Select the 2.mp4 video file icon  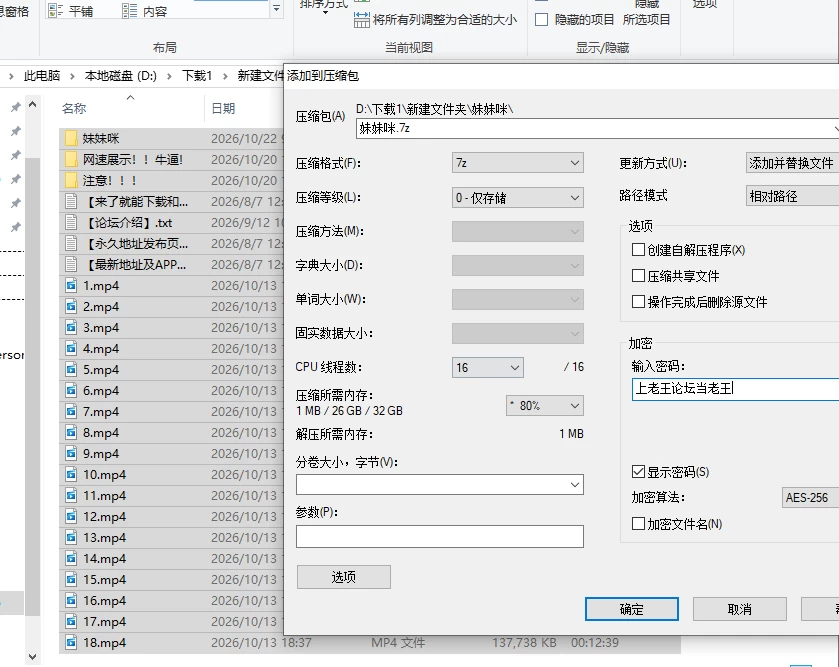[71, 306]
